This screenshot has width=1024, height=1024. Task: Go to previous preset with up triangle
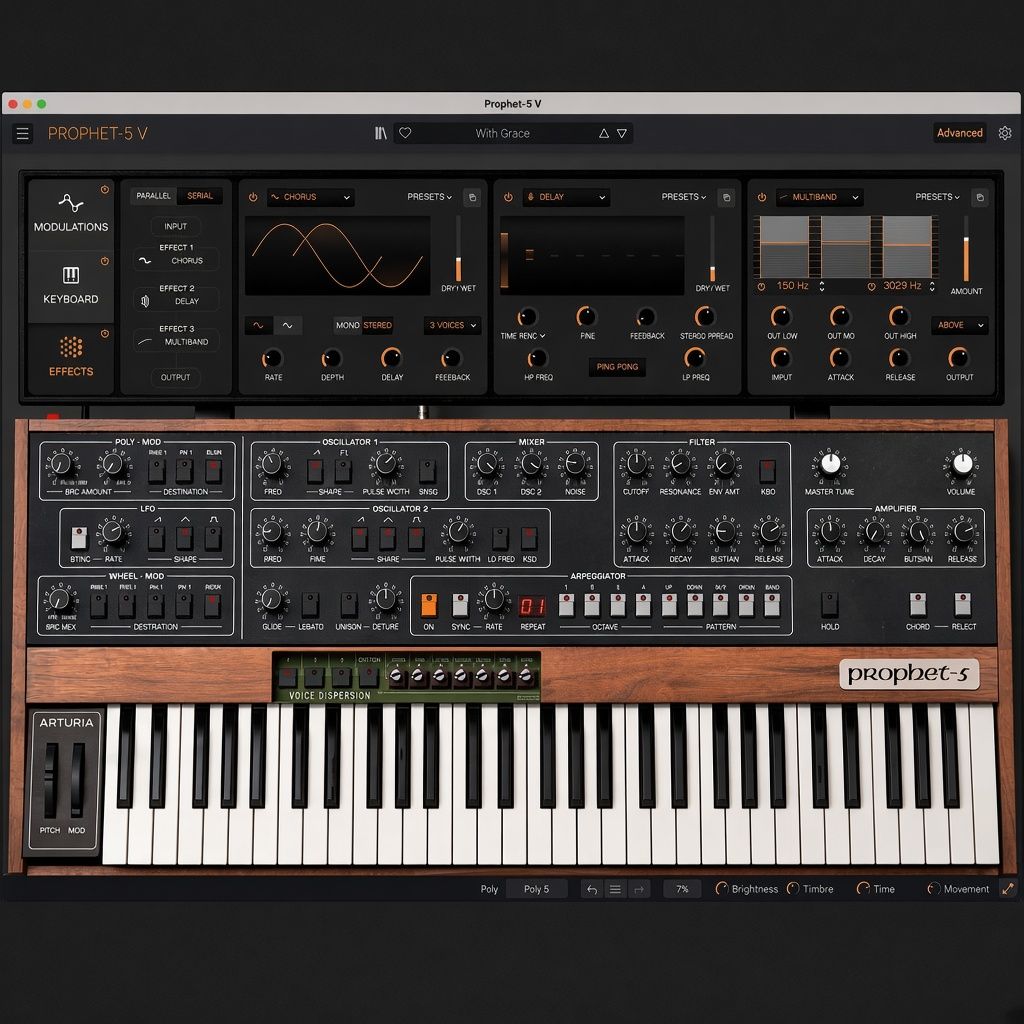pos(604,133)
